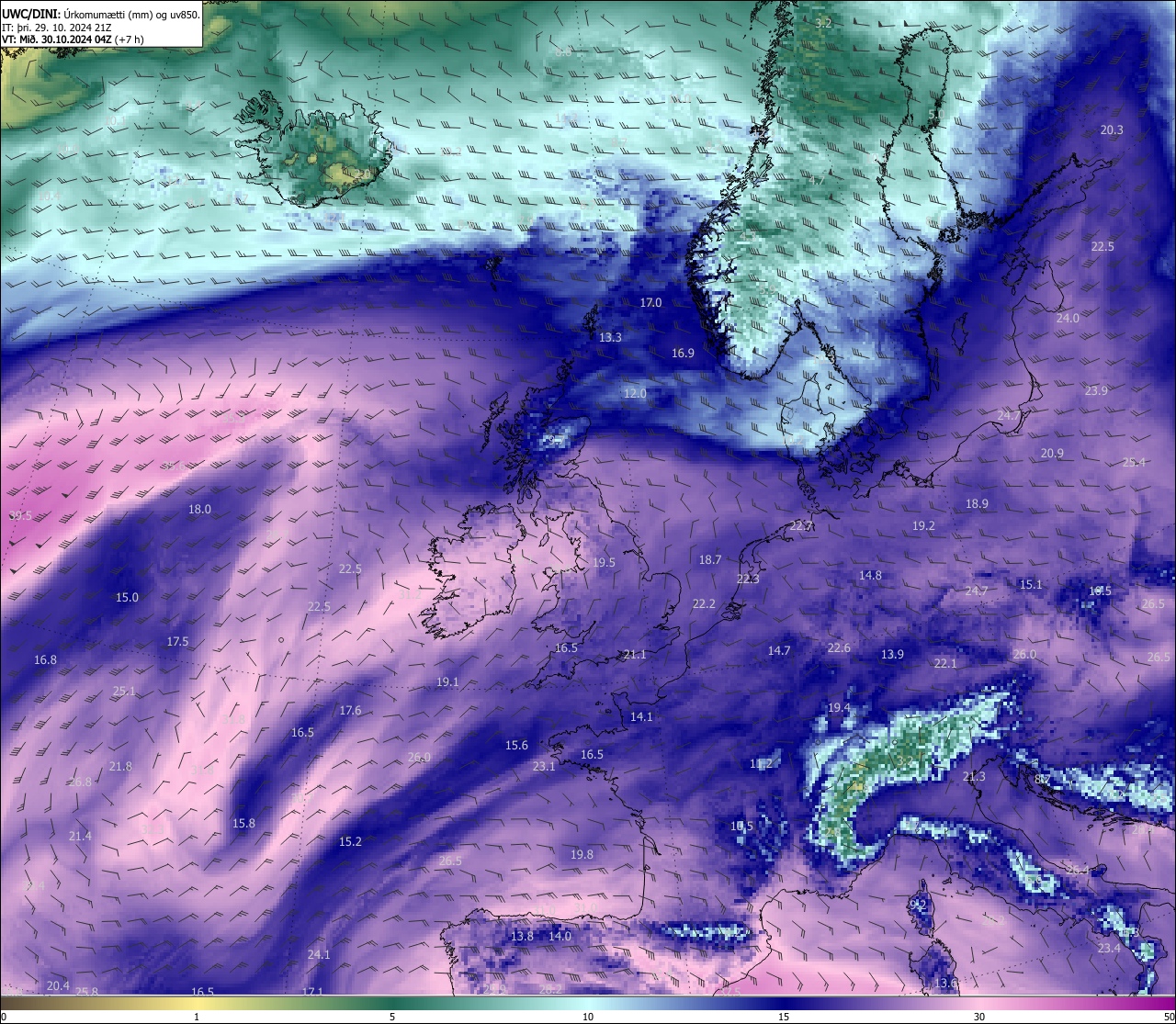This screenshot has height=1024, width=1176.
Task: Click the 'VT: Mið. 30.10.2024 04Z (+7 h)' line
Action: [x=73, y=39]
